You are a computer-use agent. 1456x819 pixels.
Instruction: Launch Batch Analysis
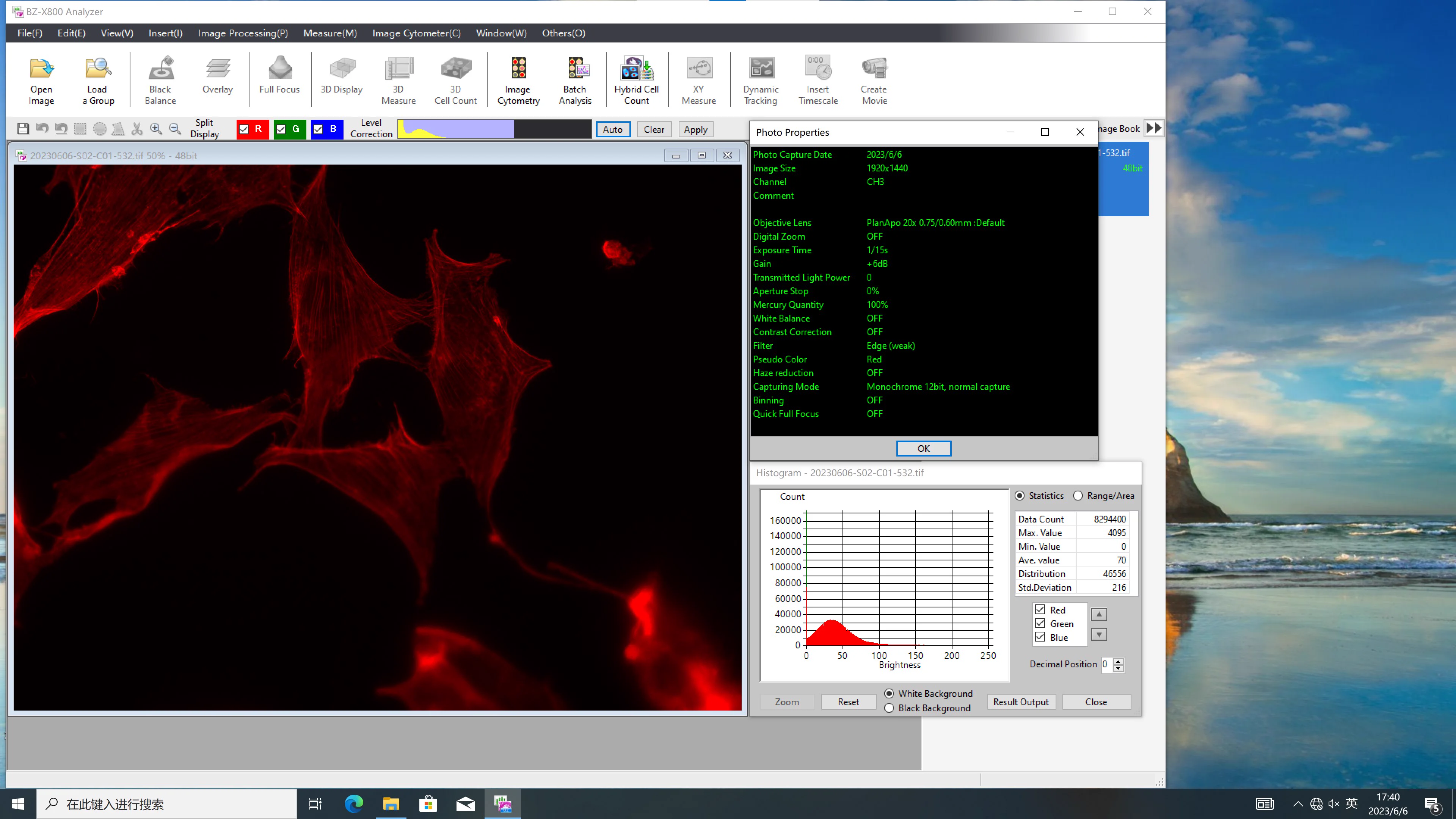[575, 81]
